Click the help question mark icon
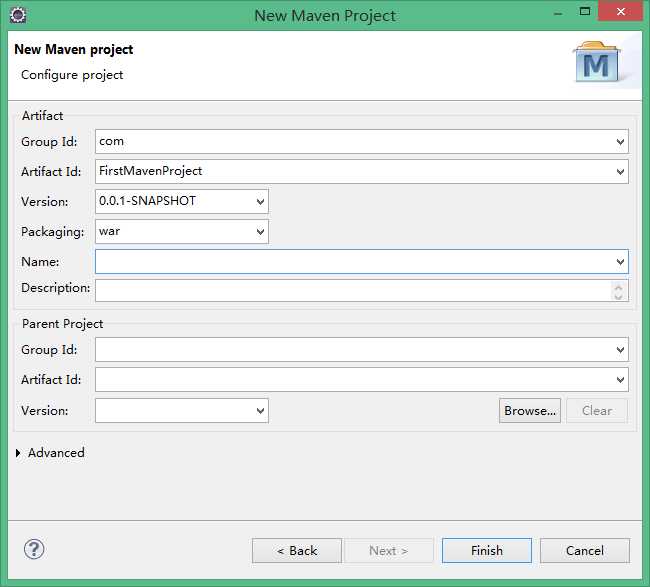The width and height of the screenshot is (650, 587). (x=34, y=549)
